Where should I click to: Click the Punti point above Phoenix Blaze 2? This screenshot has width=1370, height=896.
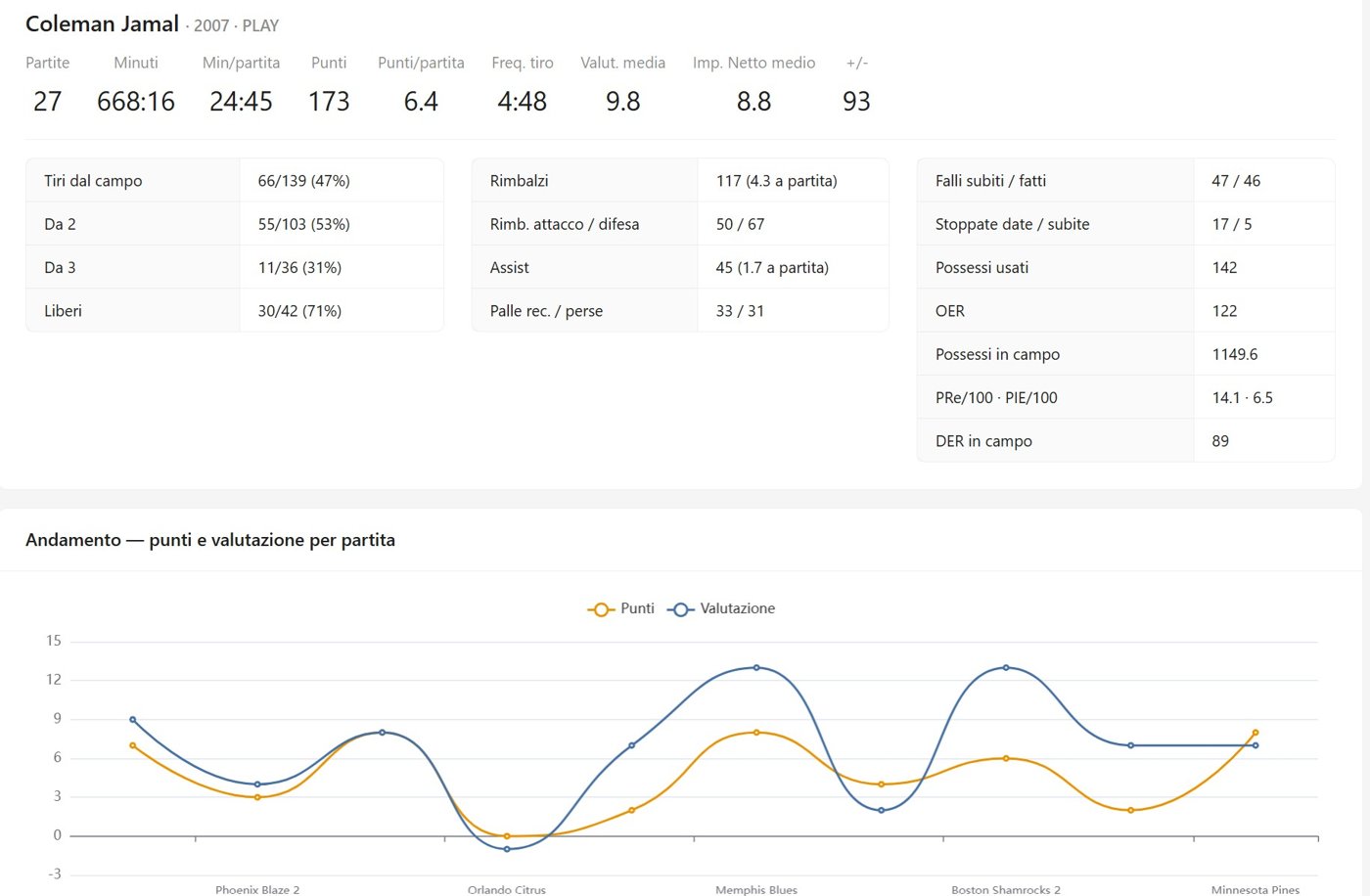coord(257,797)
